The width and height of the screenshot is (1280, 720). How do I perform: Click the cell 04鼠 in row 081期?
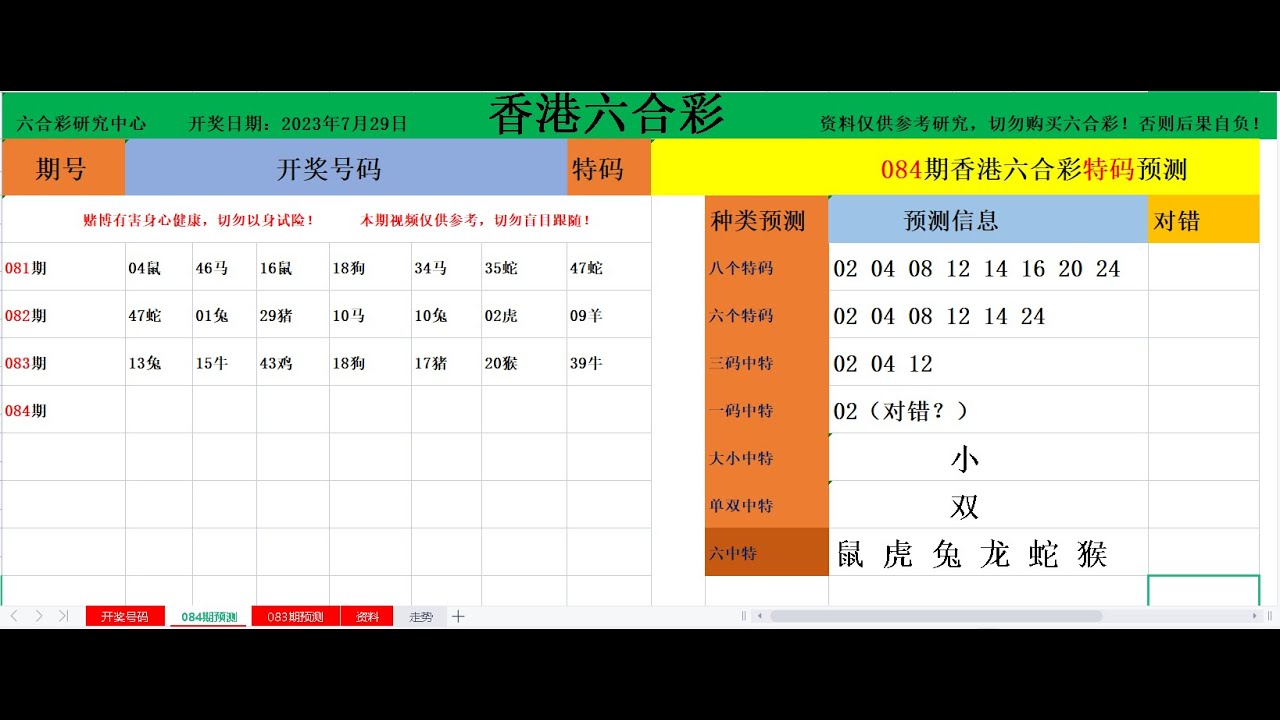159,267
